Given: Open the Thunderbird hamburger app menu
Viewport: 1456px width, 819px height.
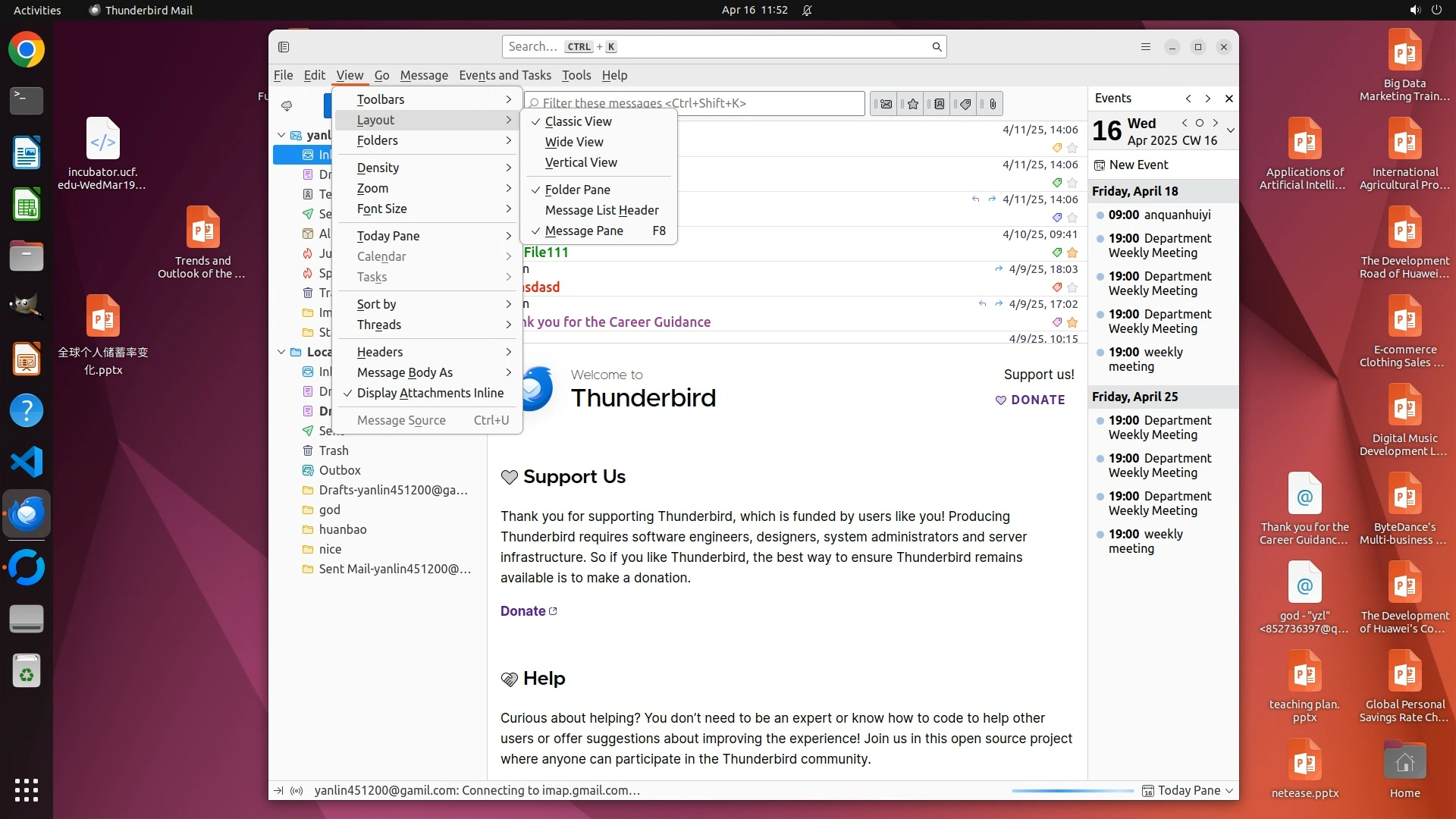Looking at the screenshot, I should coord(1145,47).
